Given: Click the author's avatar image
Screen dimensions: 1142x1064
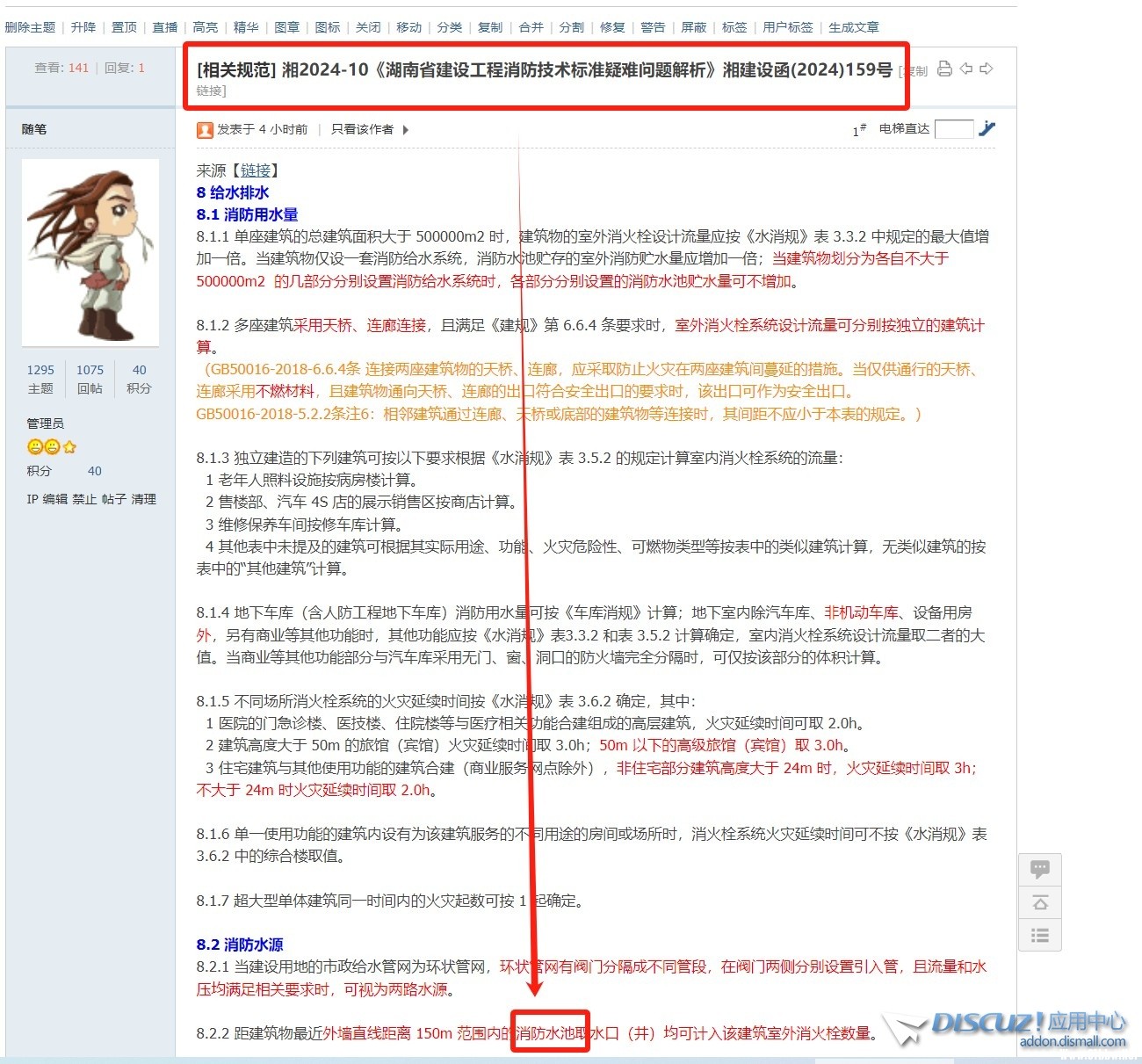Looking at the screenshot, I should (x=90, y=252).
